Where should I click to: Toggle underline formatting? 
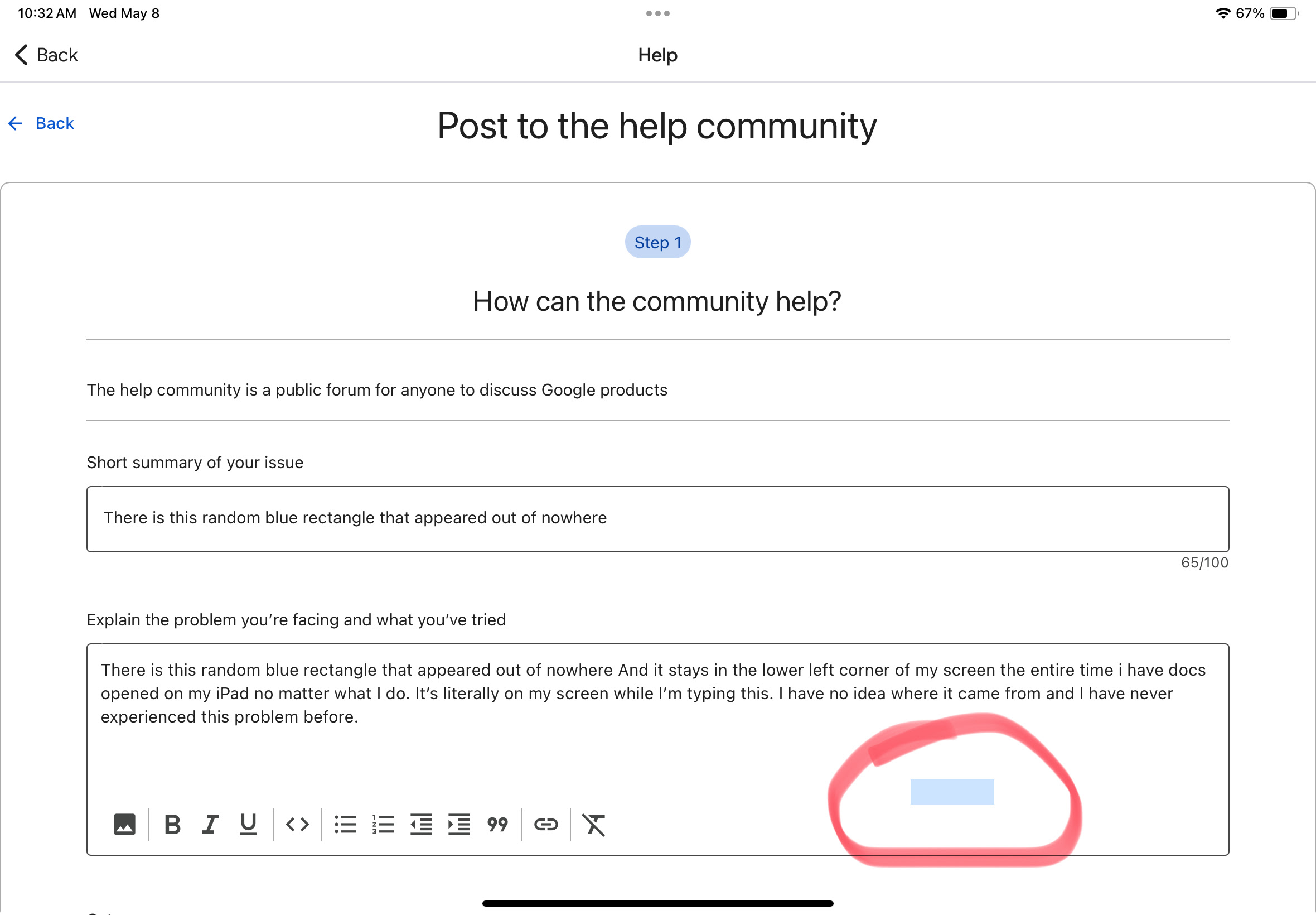point(248,825)
